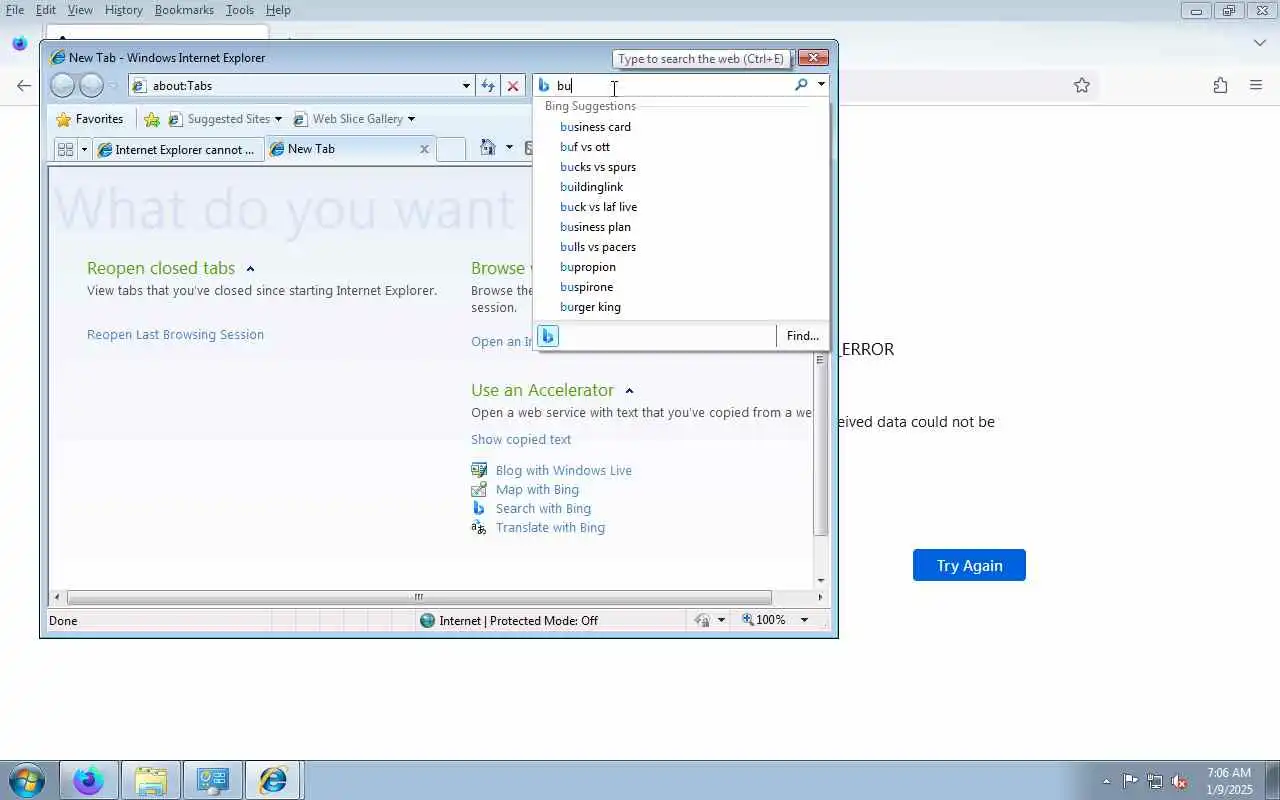Click the vertical scrollbar down arrow in IE
The image size is (1280, 800).
click(x=821, y=580)
